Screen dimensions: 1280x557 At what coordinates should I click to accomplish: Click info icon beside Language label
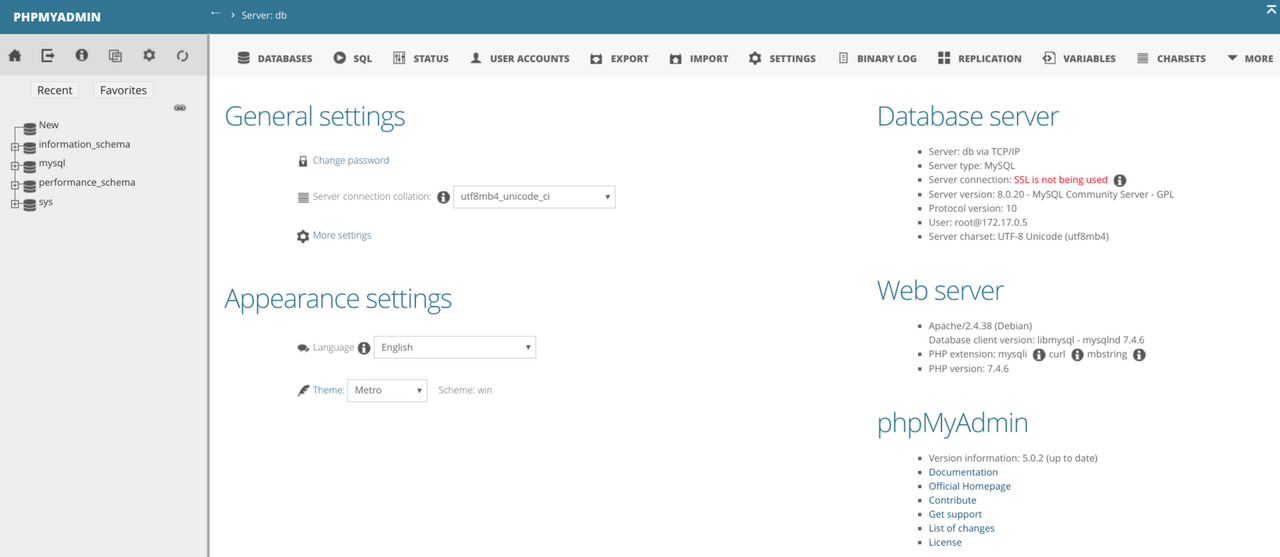pyautogui.click(x=364, y=348)
